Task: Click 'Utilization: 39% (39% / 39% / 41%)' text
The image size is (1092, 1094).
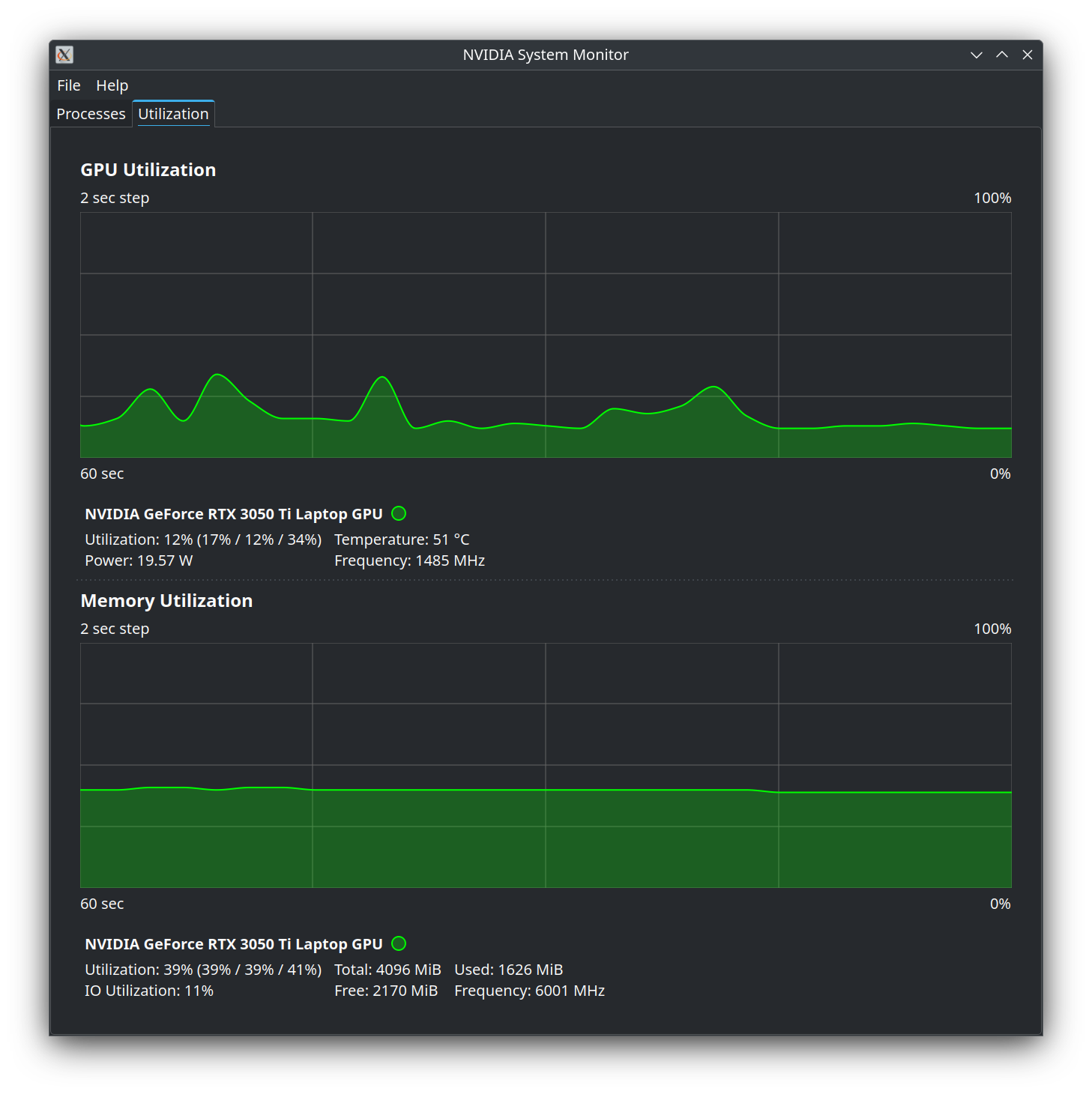Action: tap(203, 970)
